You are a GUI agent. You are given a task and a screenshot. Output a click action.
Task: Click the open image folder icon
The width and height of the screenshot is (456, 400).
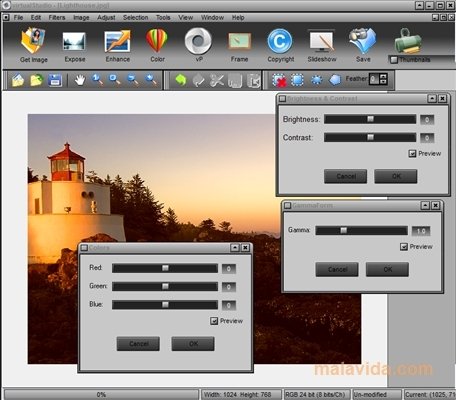pyautogui.click(x=18, y=80)
